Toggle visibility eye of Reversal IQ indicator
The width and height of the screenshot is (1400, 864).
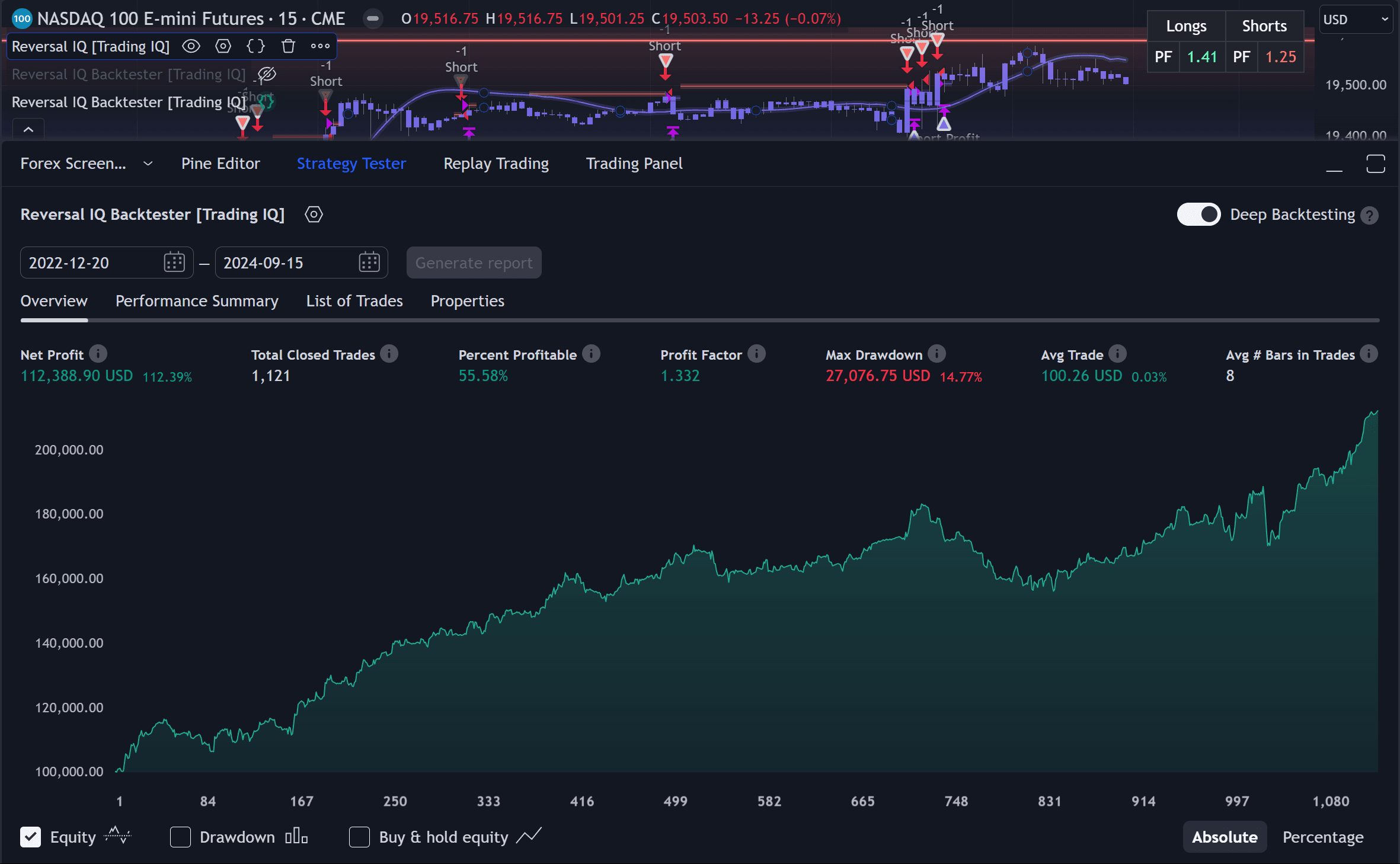[x=191, y=46]
